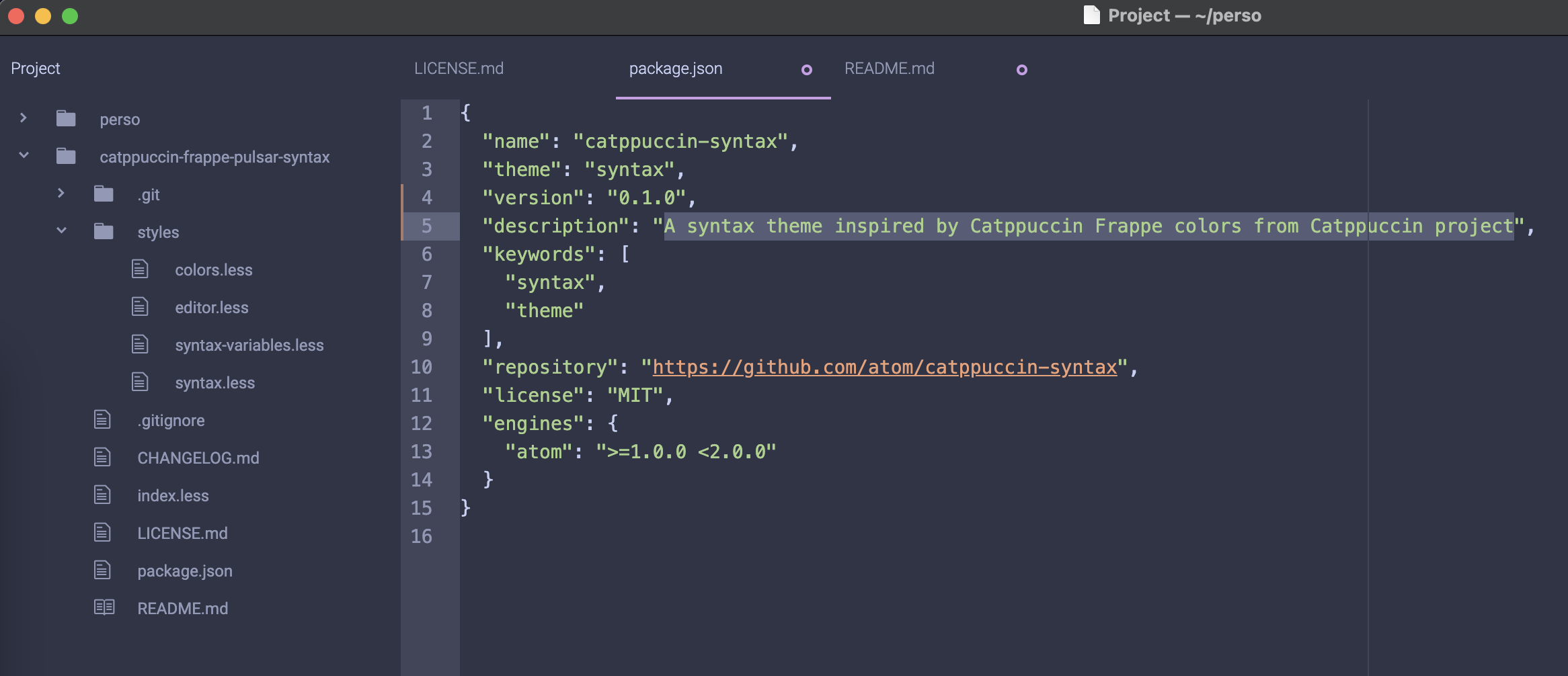Click the syntax-variables.less file icon
Image resolution: width=1568 pixels, height=676 pixels.
click(140, 345)
